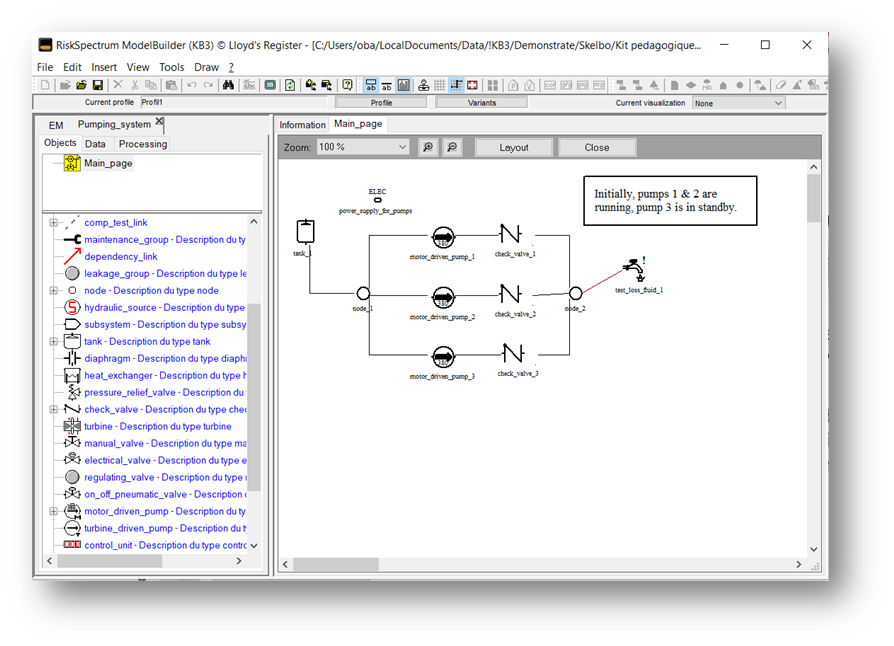Select the check_valve_2 symbol on canvas
Viewport: 894px width, 646px height.
(511, 294)
